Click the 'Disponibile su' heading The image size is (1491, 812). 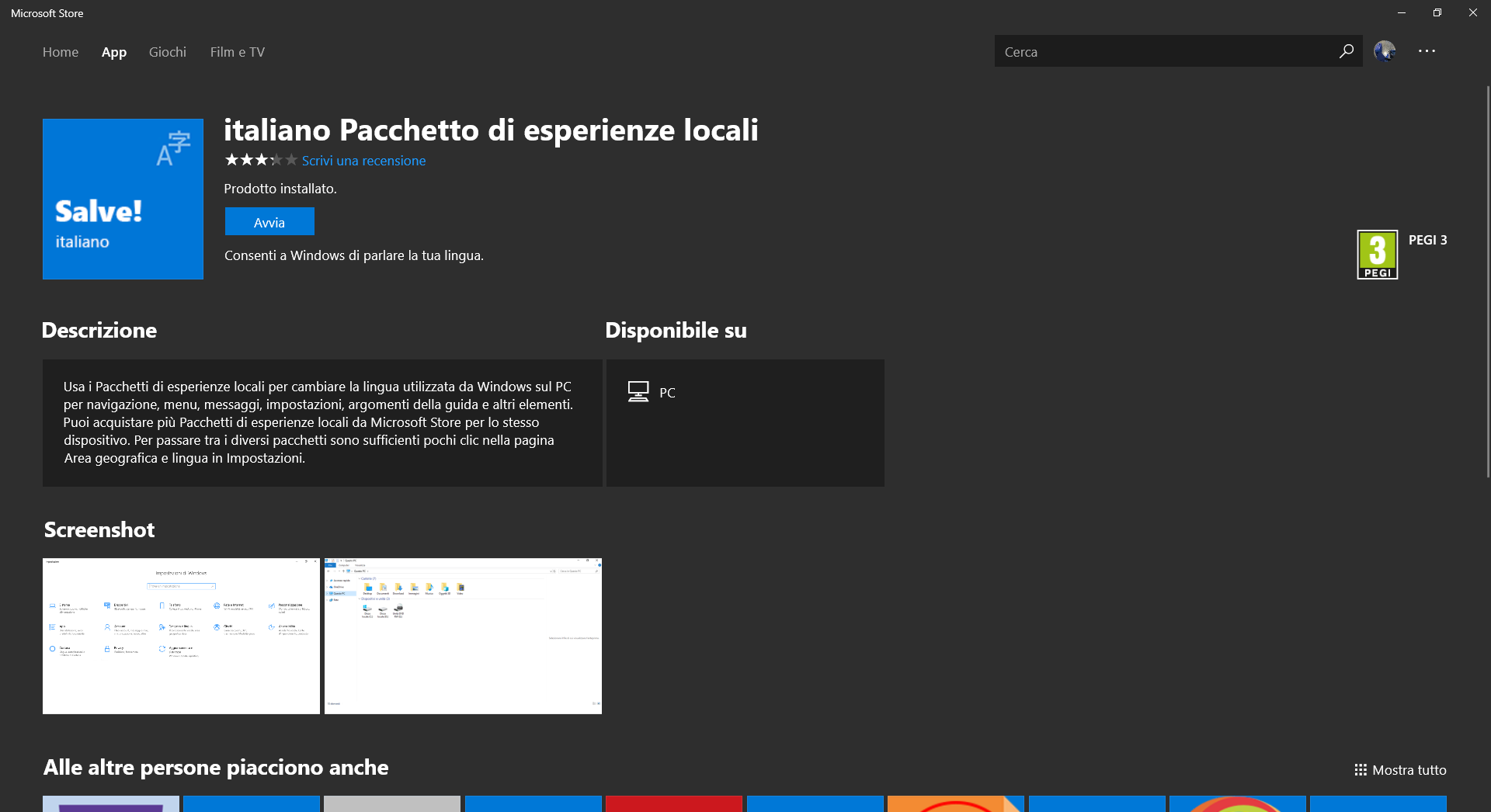point(676,330)
